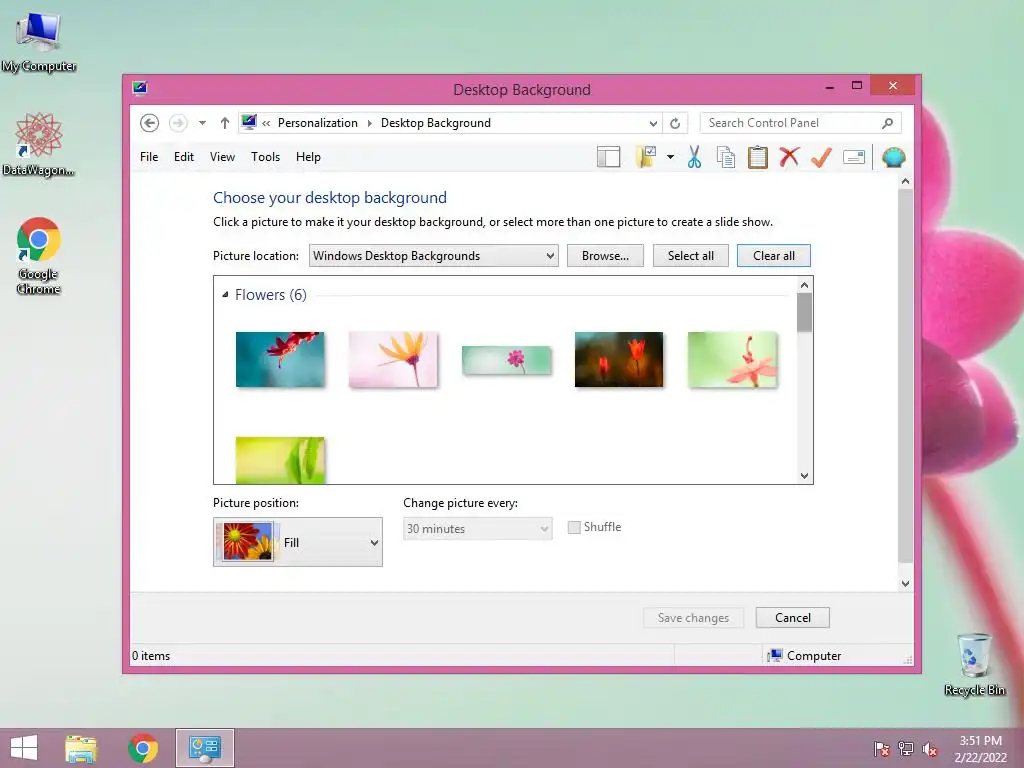This screenshot has height=768, width=1024.
Task: Click the orange checkmark icon
Action: [822, 157]
